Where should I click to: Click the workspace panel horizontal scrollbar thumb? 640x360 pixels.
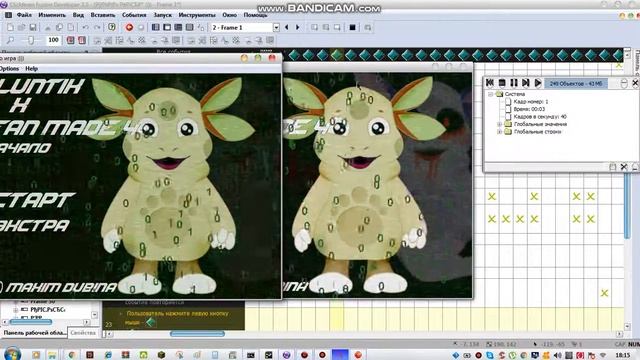point(31,322)
